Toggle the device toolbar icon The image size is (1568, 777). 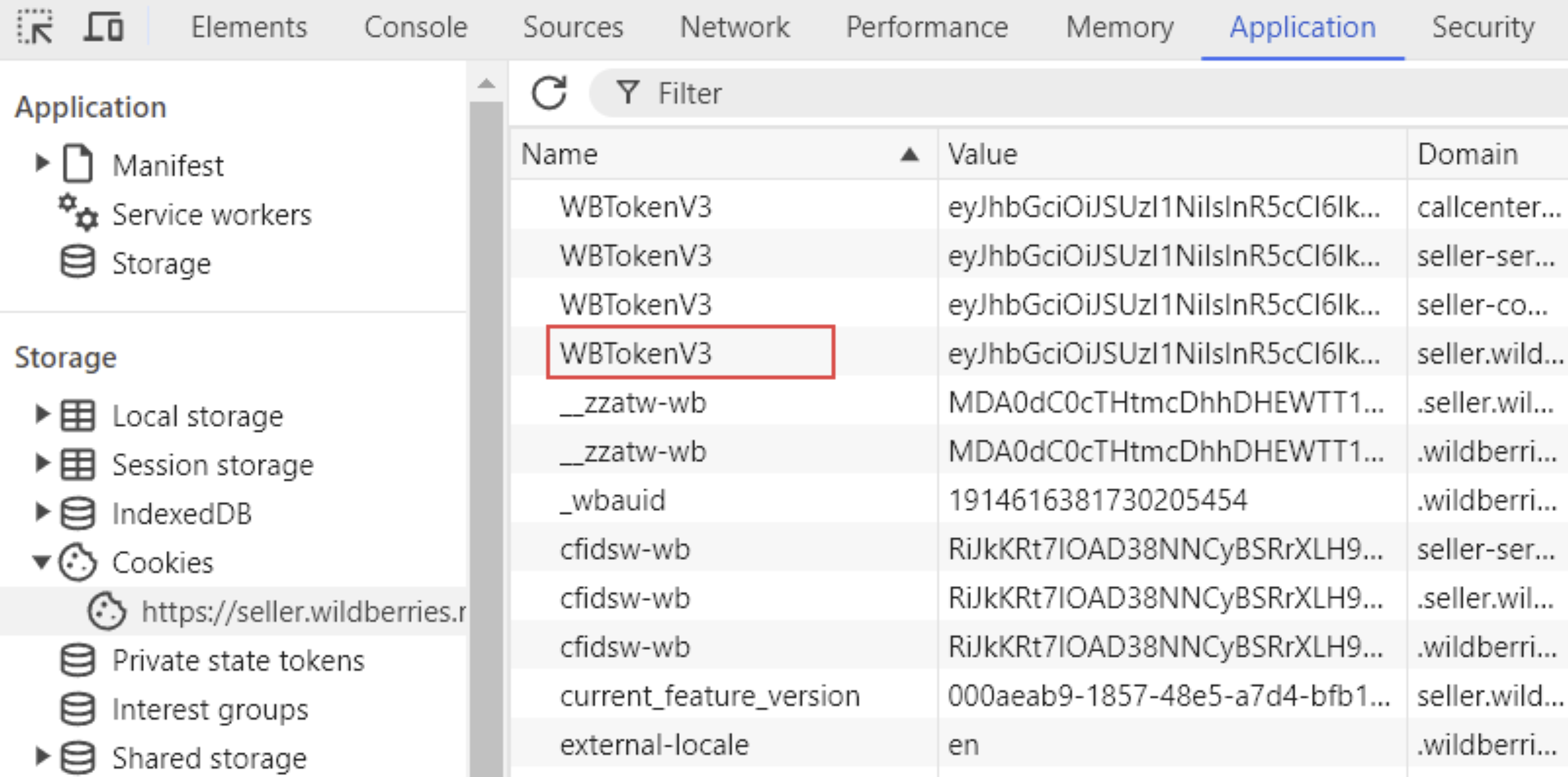tap(104, 27)
